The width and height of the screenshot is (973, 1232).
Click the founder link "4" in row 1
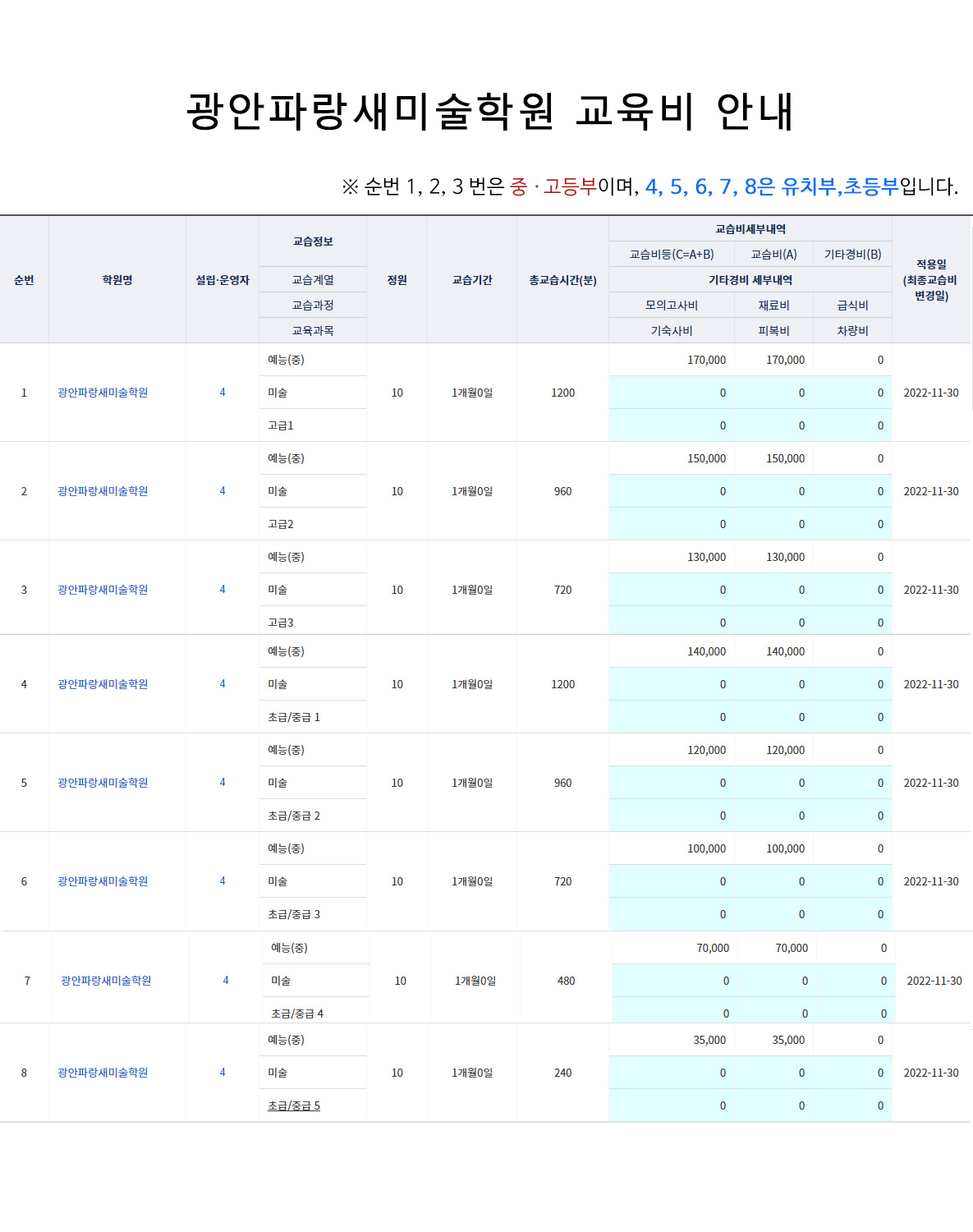223,393
